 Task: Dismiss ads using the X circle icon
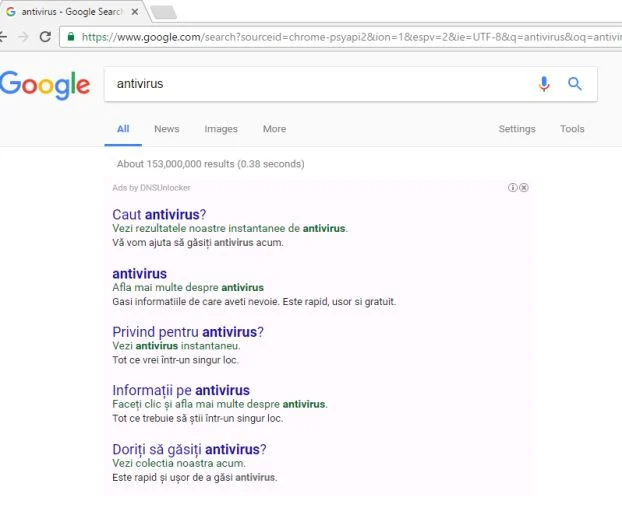524,188
